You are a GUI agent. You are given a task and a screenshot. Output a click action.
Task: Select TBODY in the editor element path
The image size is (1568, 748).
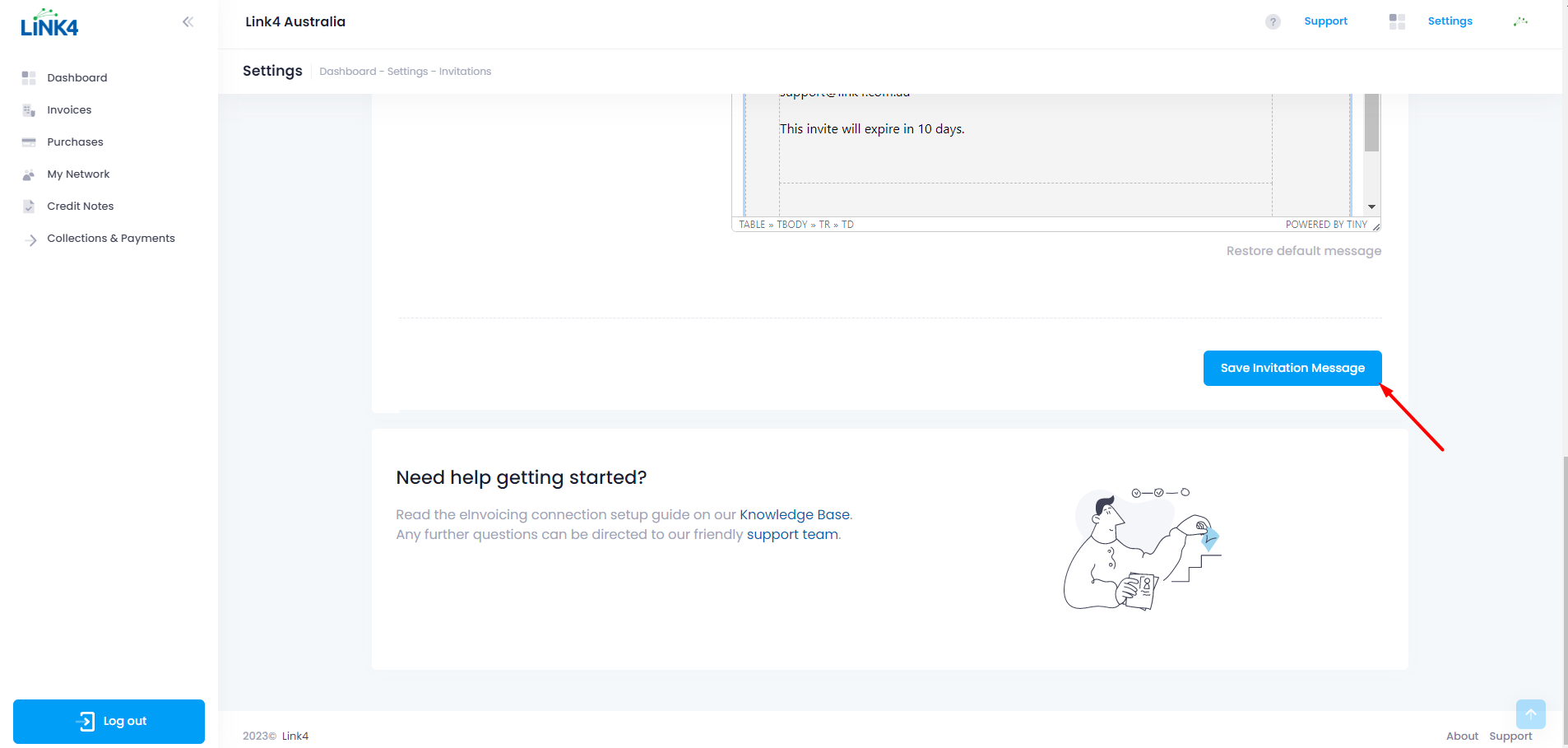click(791, 225)
